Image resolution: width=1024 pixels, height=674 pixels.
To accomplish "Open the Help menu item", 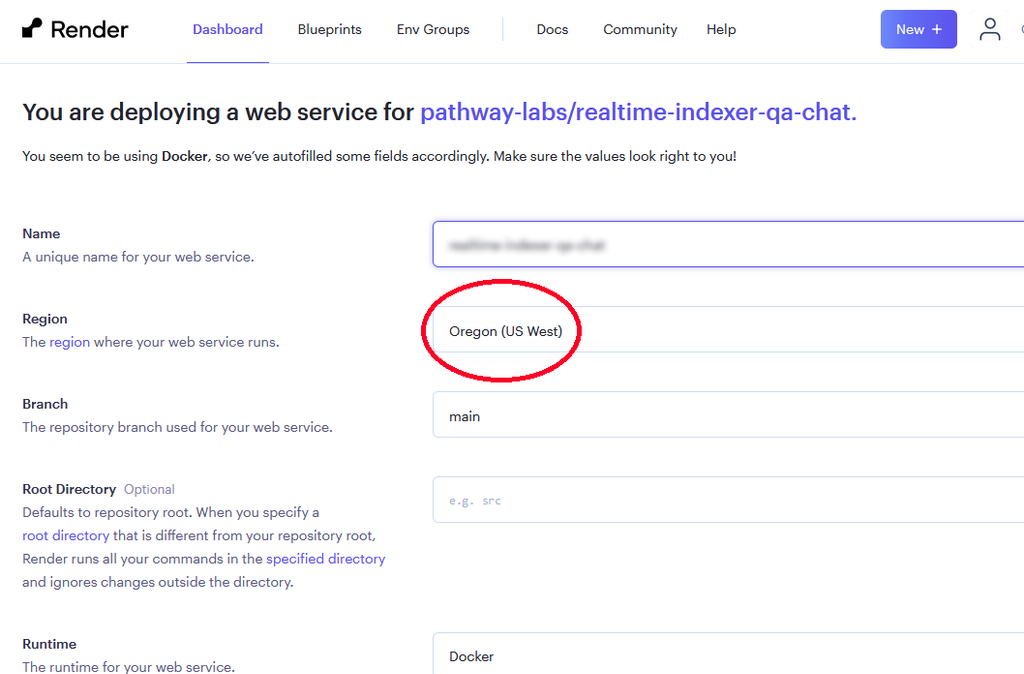I will coord(721,30).
